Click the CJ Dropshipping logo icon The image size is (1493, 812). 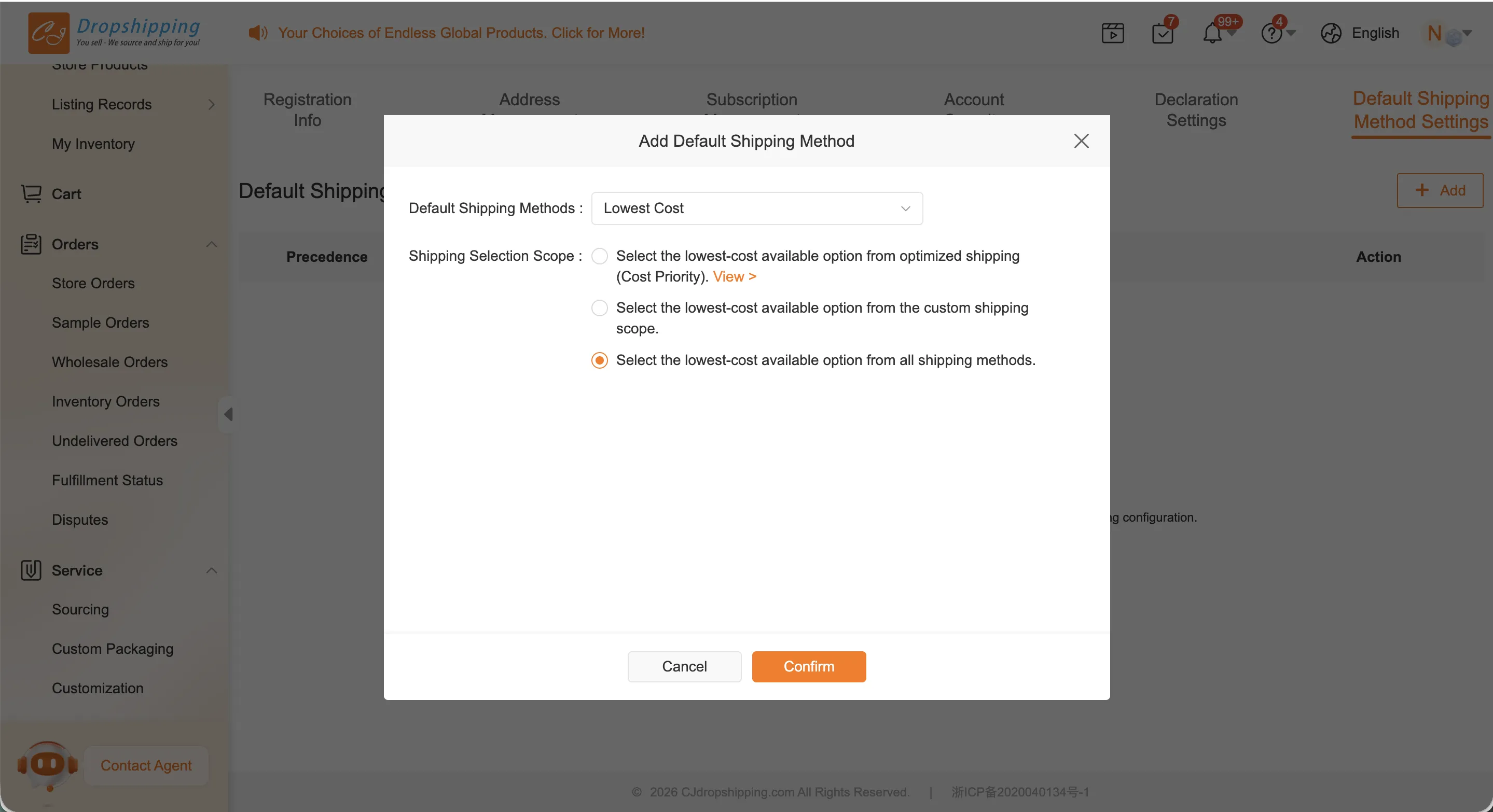point(49,33)
